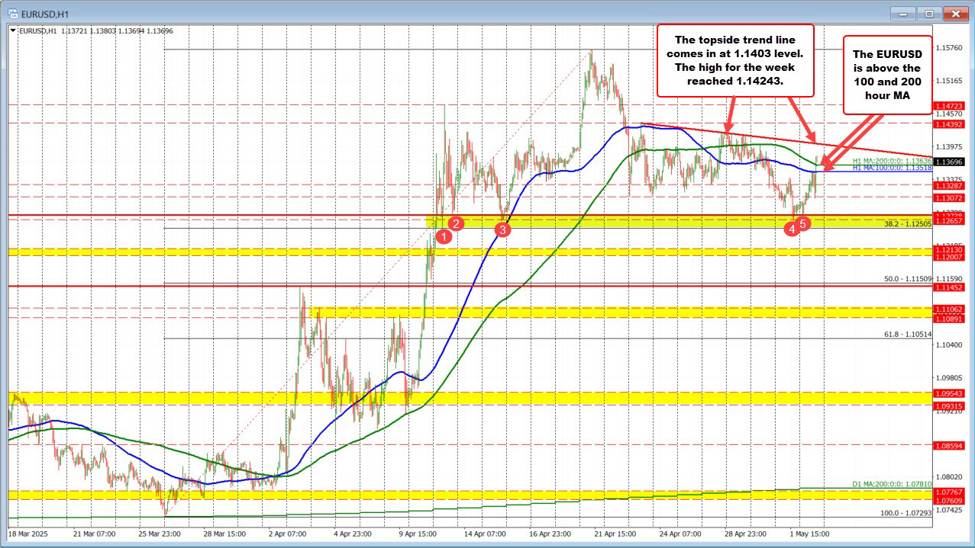Click the 9 Apr 15:00 time axis label
975x548 pixels.
pyautogui.click(x=419, y=534)
